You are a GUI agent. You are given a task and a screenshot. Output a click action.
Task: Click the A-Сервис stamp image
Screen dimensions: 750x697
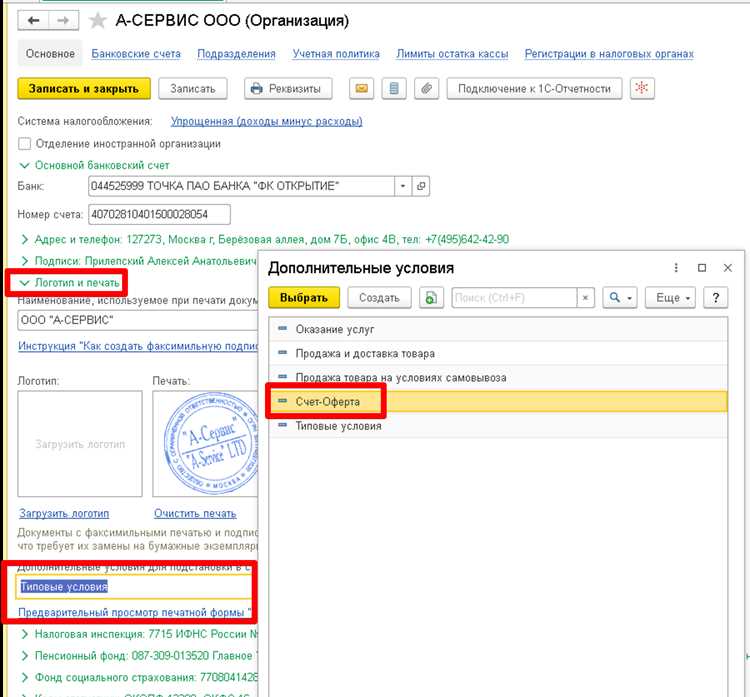click(210, 443)
